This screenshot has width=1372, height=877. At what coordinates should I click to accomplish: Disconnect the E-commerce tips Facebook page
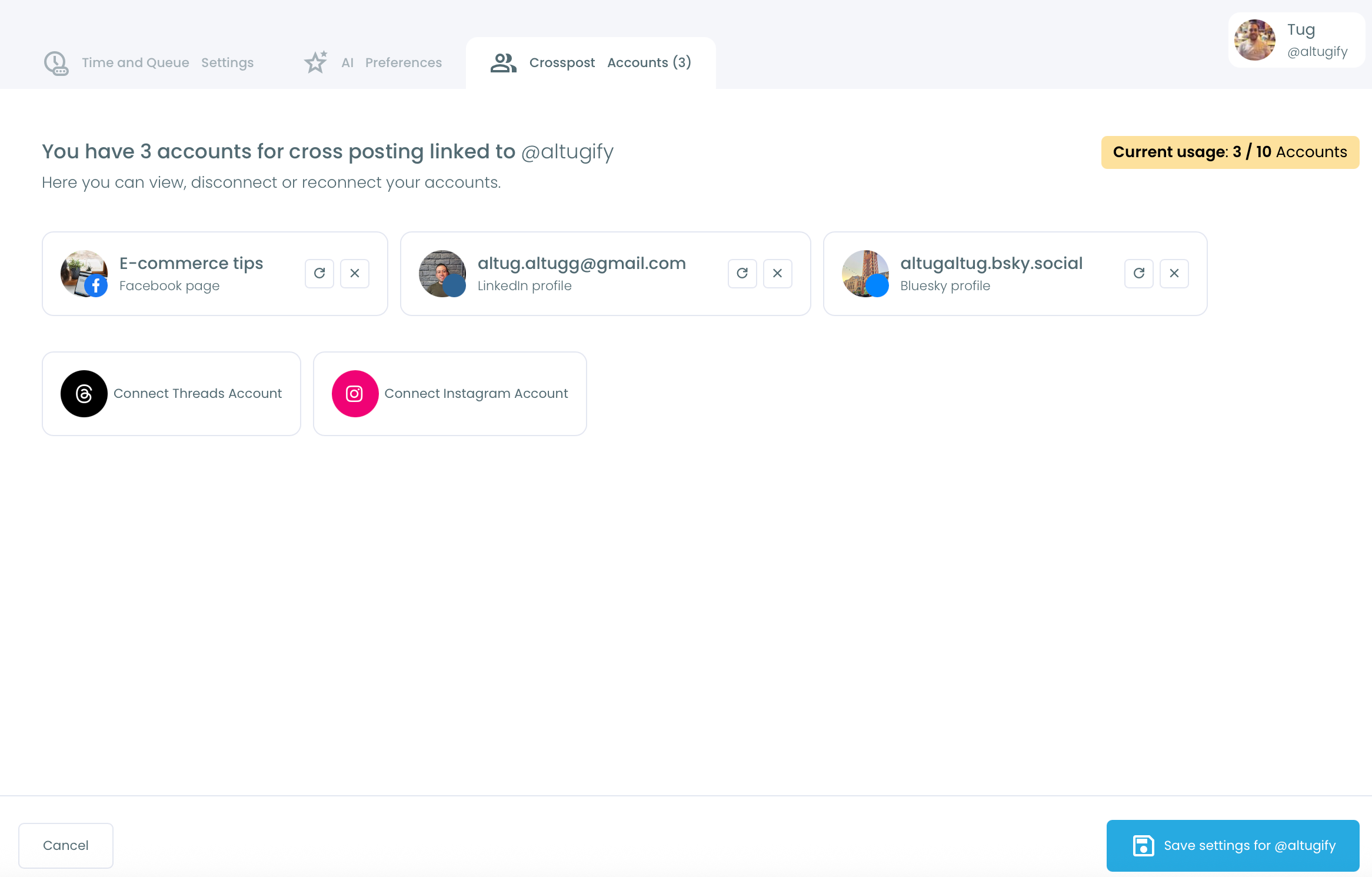tap(354, 273)
